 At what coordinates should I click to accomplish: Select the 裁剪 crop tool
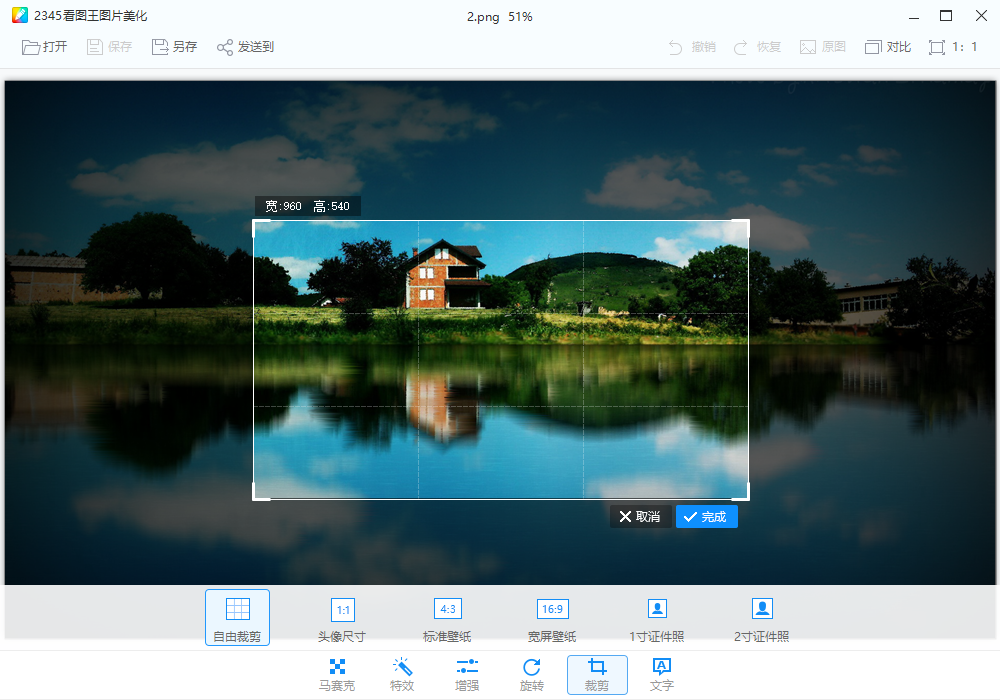pos(597,674)
